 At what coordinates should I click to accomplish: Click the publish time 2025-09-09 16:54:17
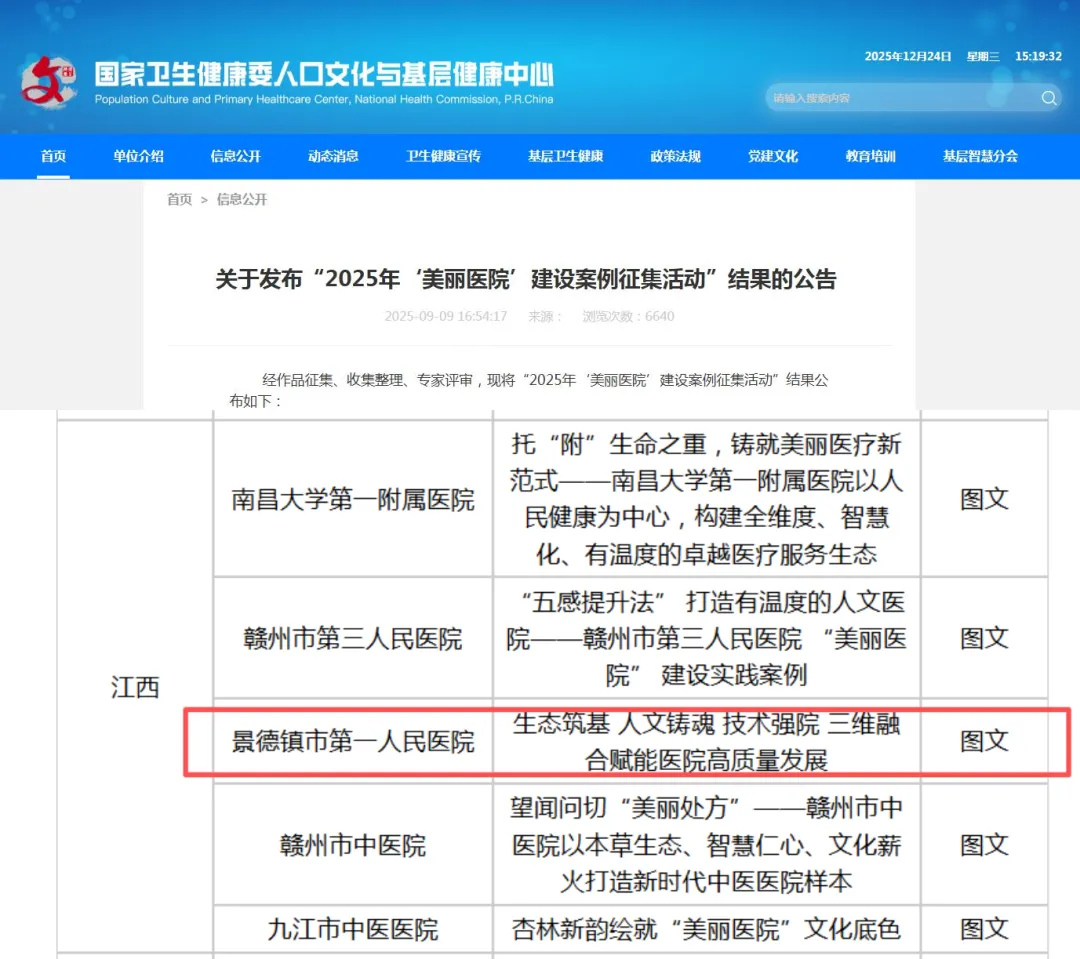pos(446,316)
